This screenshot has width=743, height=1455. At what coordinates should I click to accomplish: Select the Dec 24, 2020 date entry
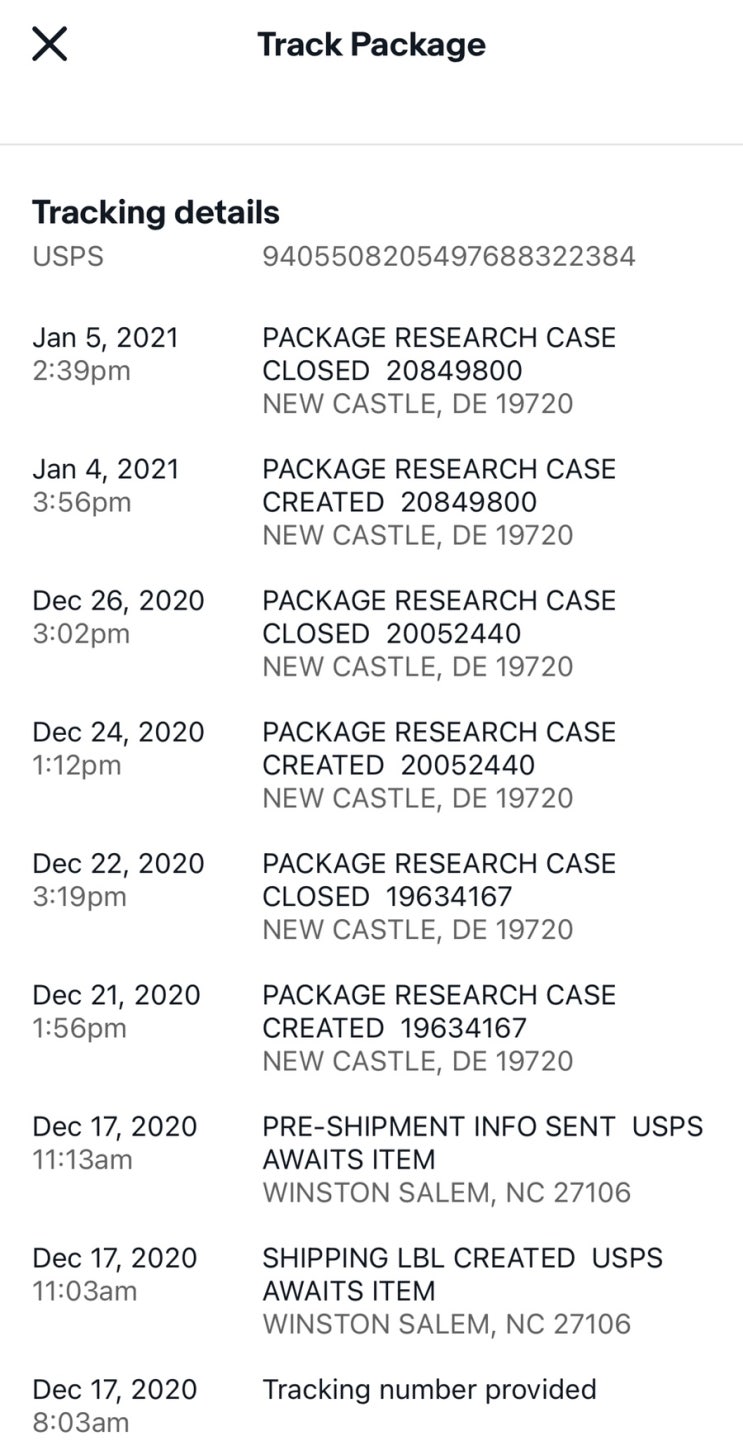[x=118, y=732]
